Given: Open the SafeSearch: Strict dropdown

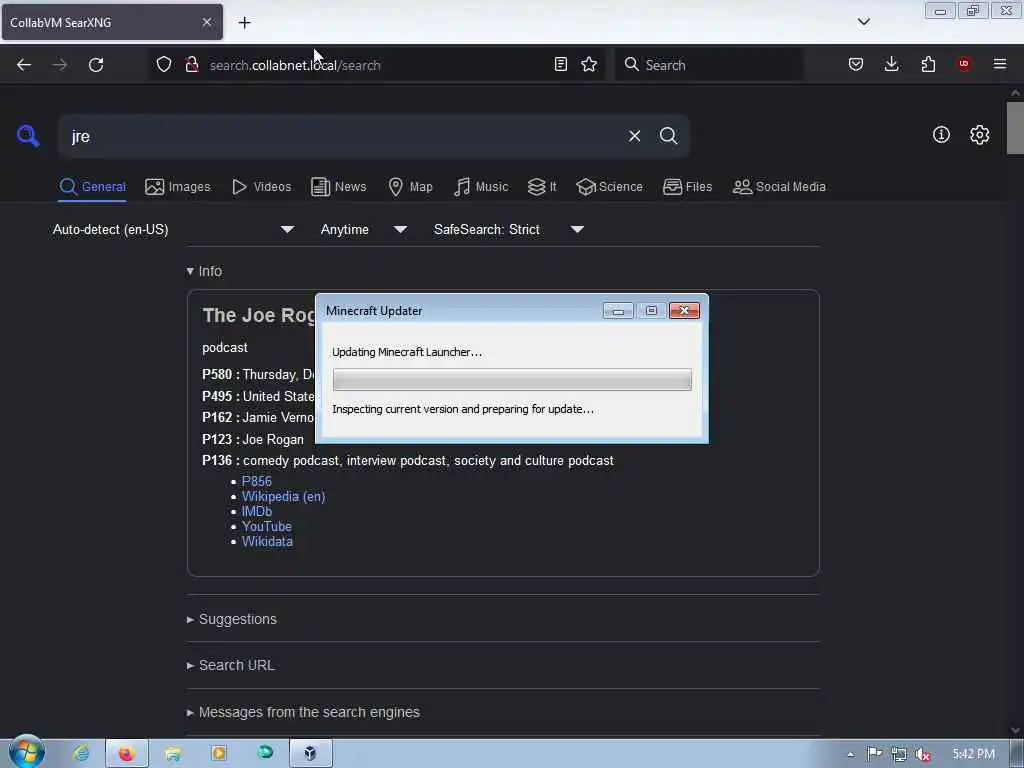Looking at the screenshot, I should click(x=509, y=229).
